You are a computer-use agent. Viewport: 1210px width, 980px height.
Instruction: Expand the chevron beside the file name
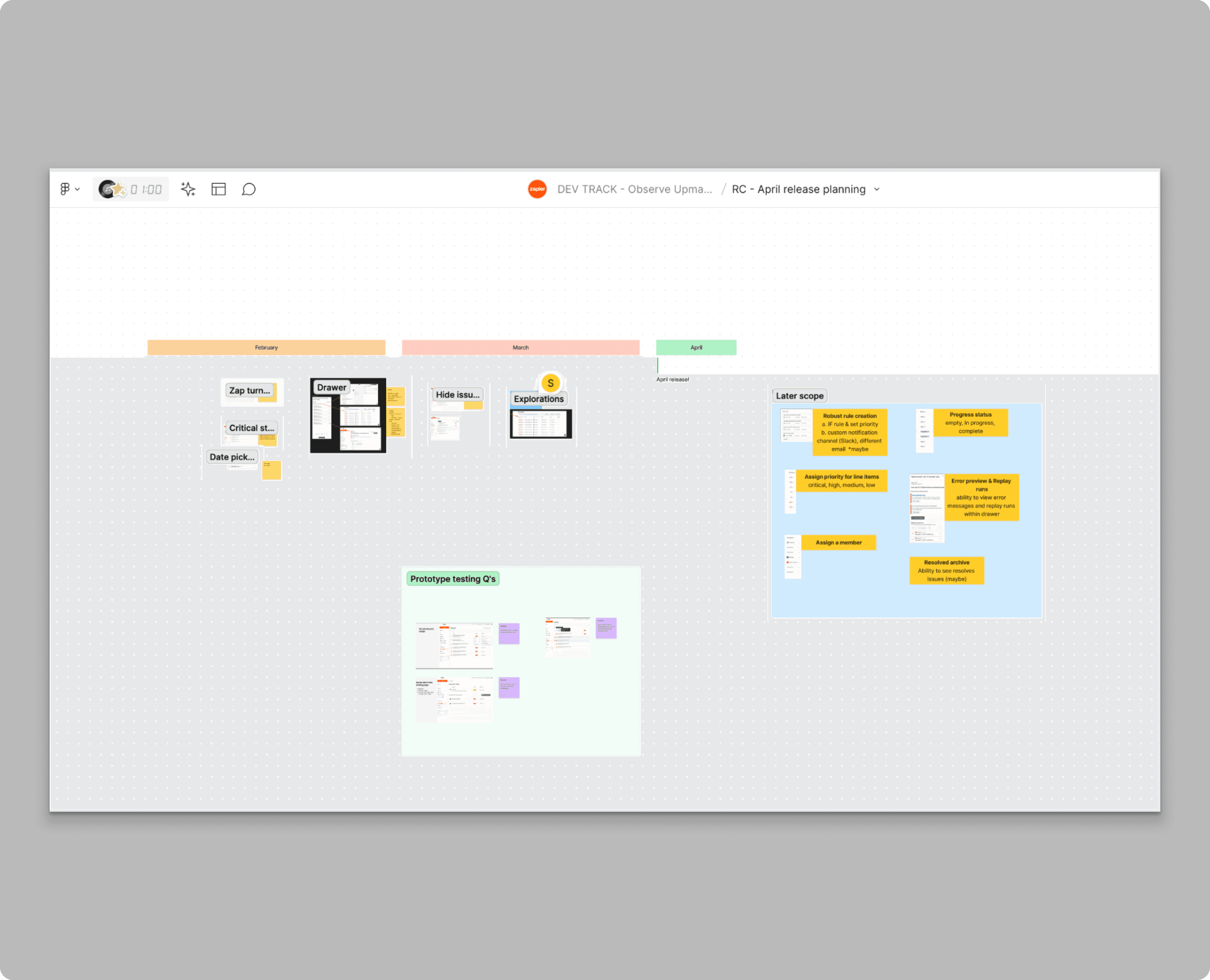coord(877,190)
